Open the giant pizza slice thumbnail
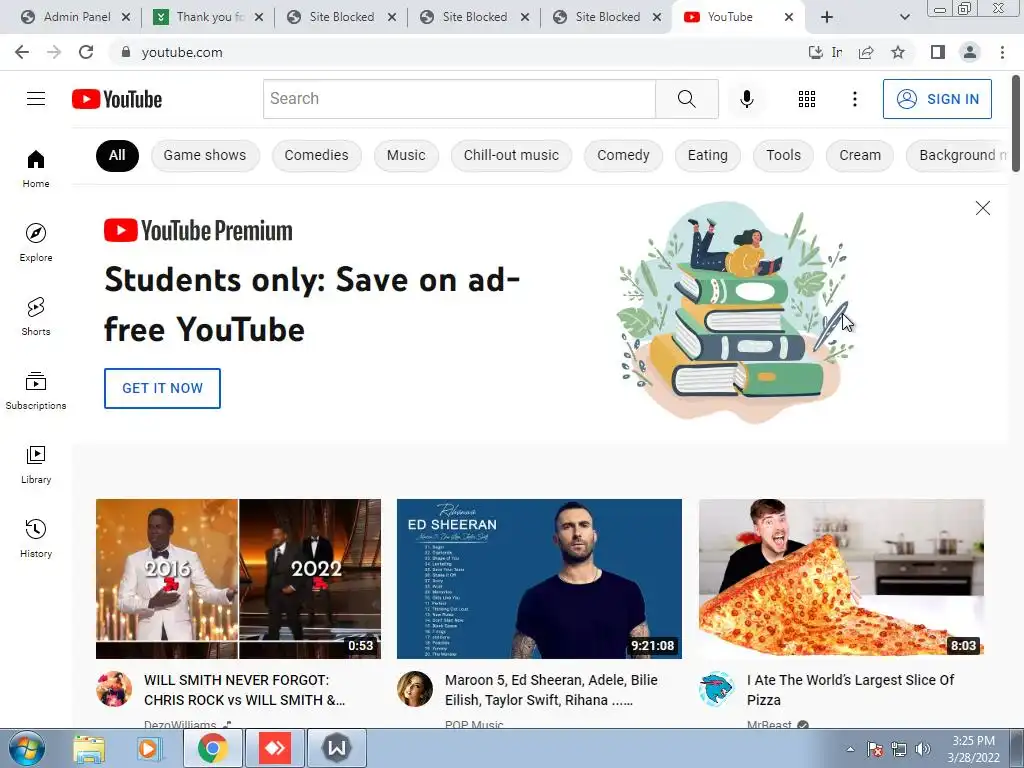 [841, 579]
